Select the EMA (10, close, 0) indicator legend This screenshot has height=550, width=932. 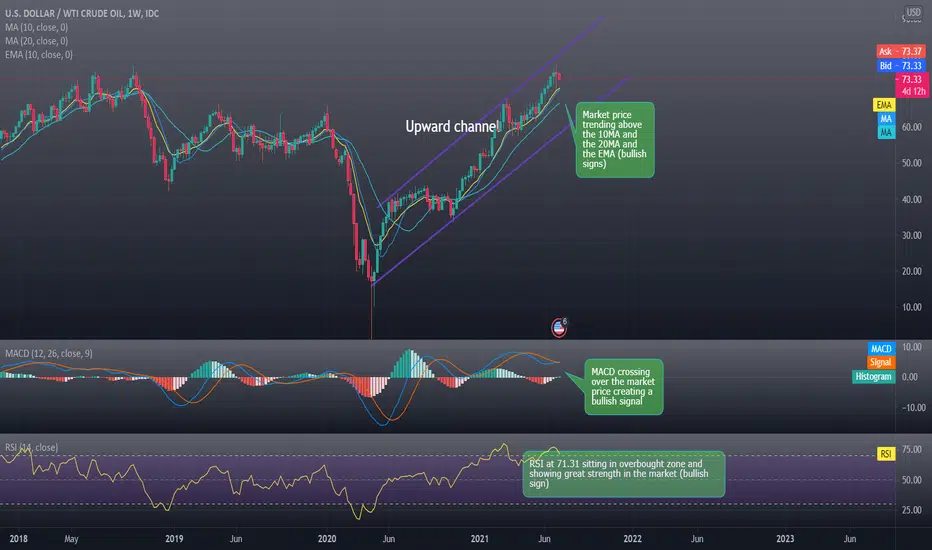pos(39,55)
